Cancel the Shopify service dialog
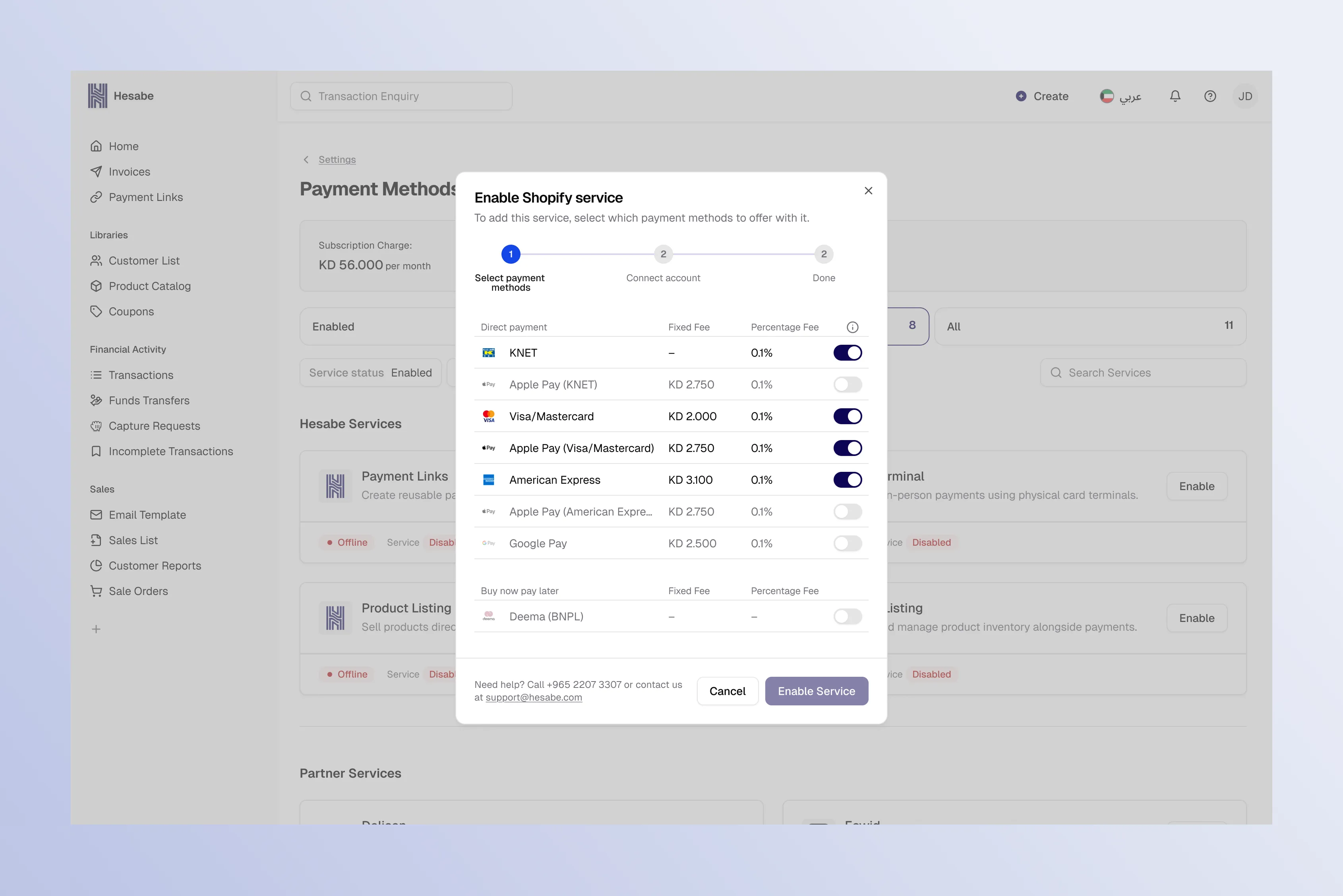The height and width of the screenshot is (896, 1343). point(727,691)
